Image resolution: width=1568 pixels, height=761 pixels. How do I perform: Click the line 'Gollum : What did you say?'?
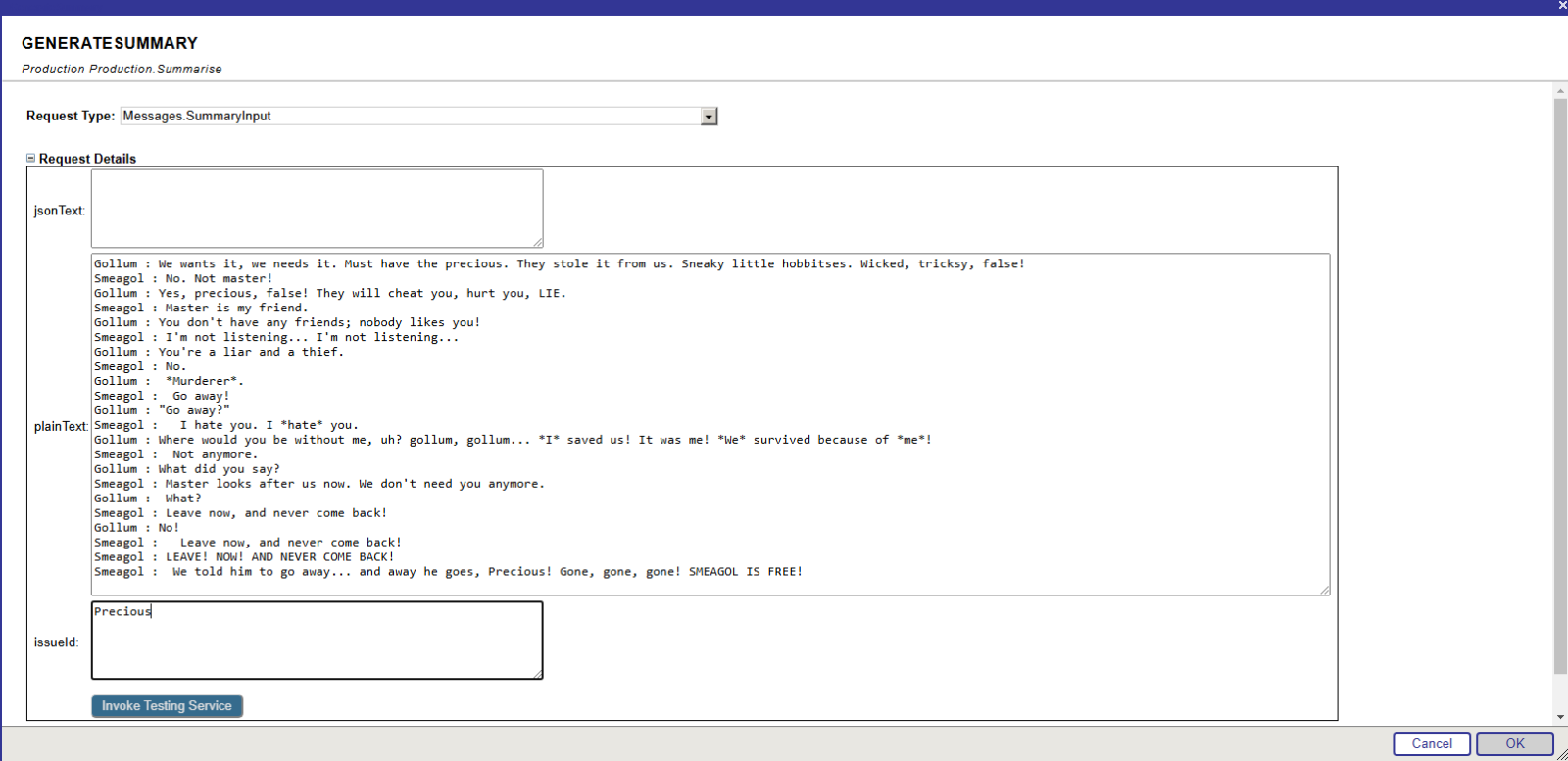(186, 469)
